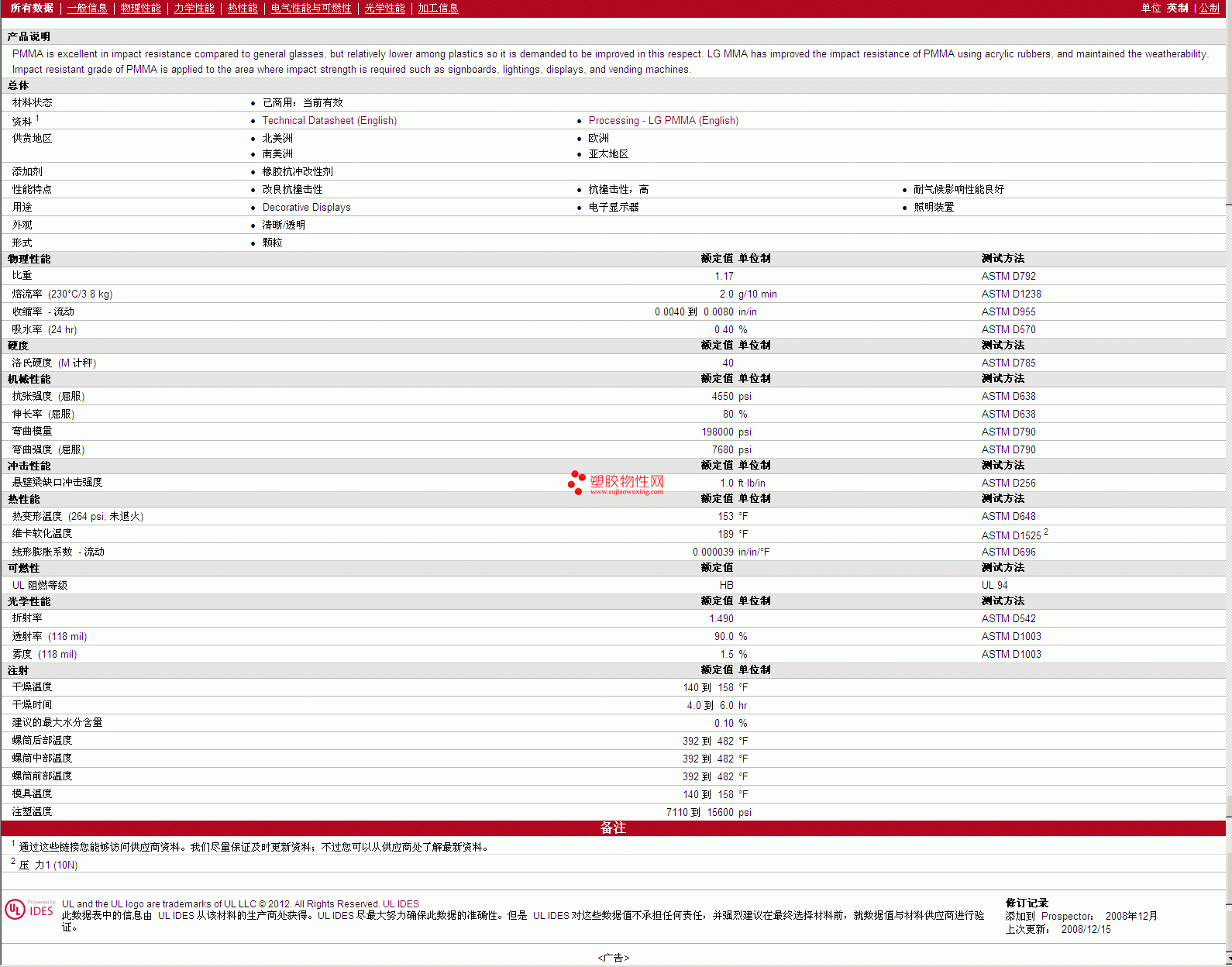Click the 产品说明 section heading
Screen dimensions: 1232x967
pos(29,36)
